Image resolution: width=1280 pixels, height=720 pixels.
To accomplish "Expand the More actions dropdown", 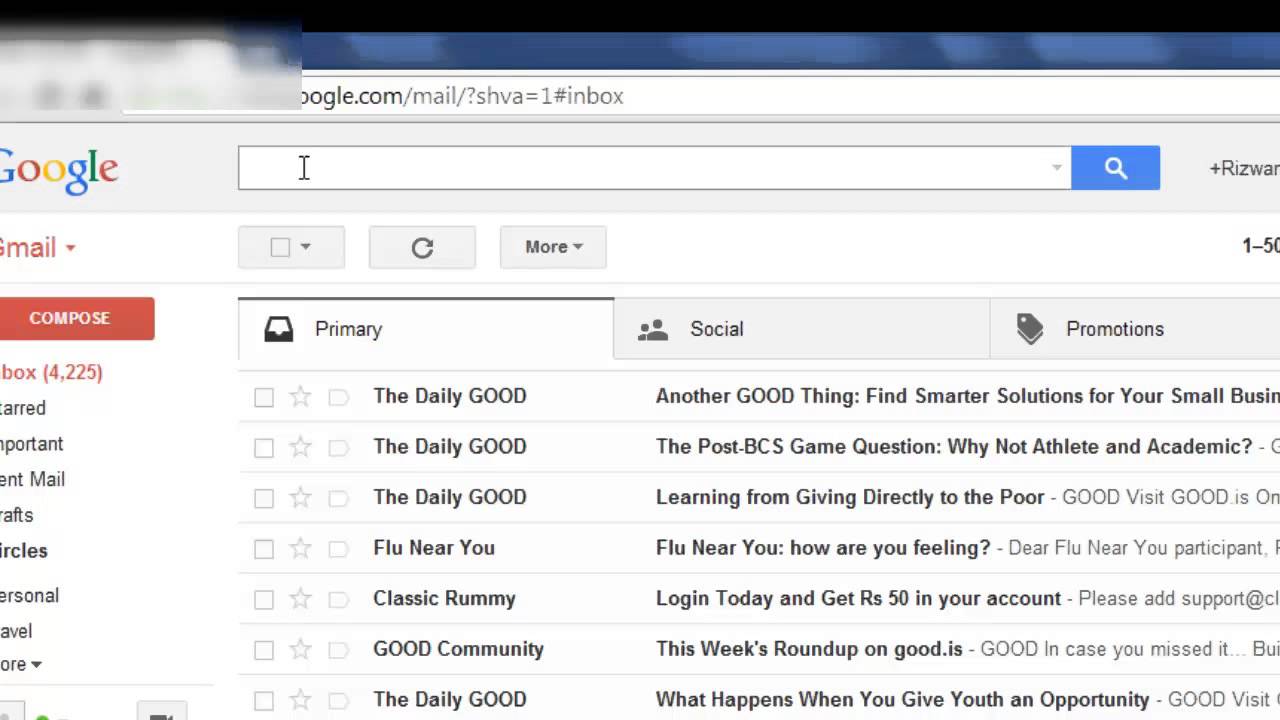I will (553, 247).
